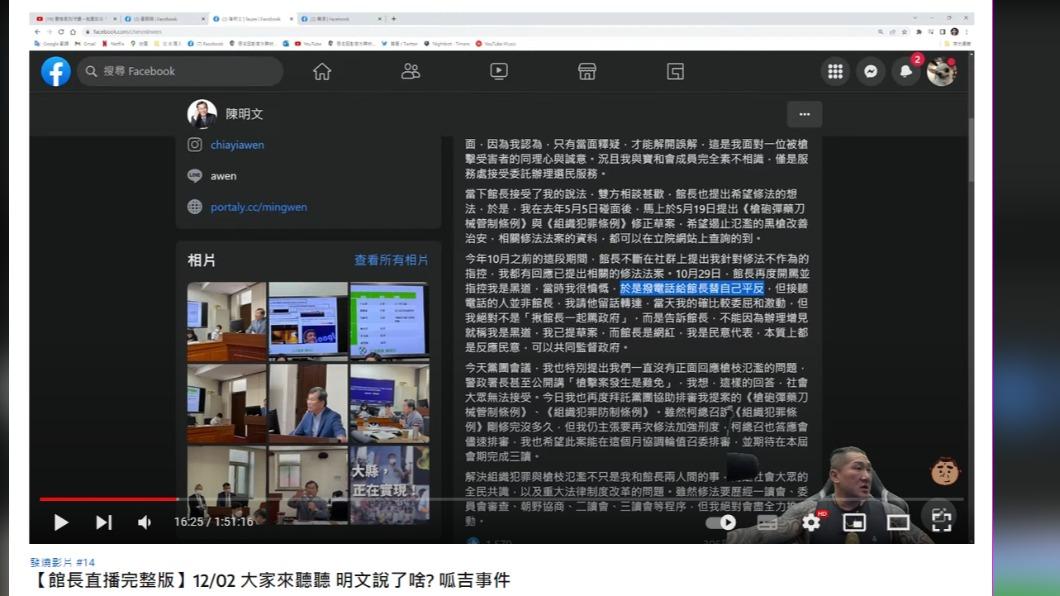Image resolution: width=1060 pixels, height=596 pixels.
Task: Click the highlighted text 於是撥電話給館長聲自己平反
Action: point(692,289)
